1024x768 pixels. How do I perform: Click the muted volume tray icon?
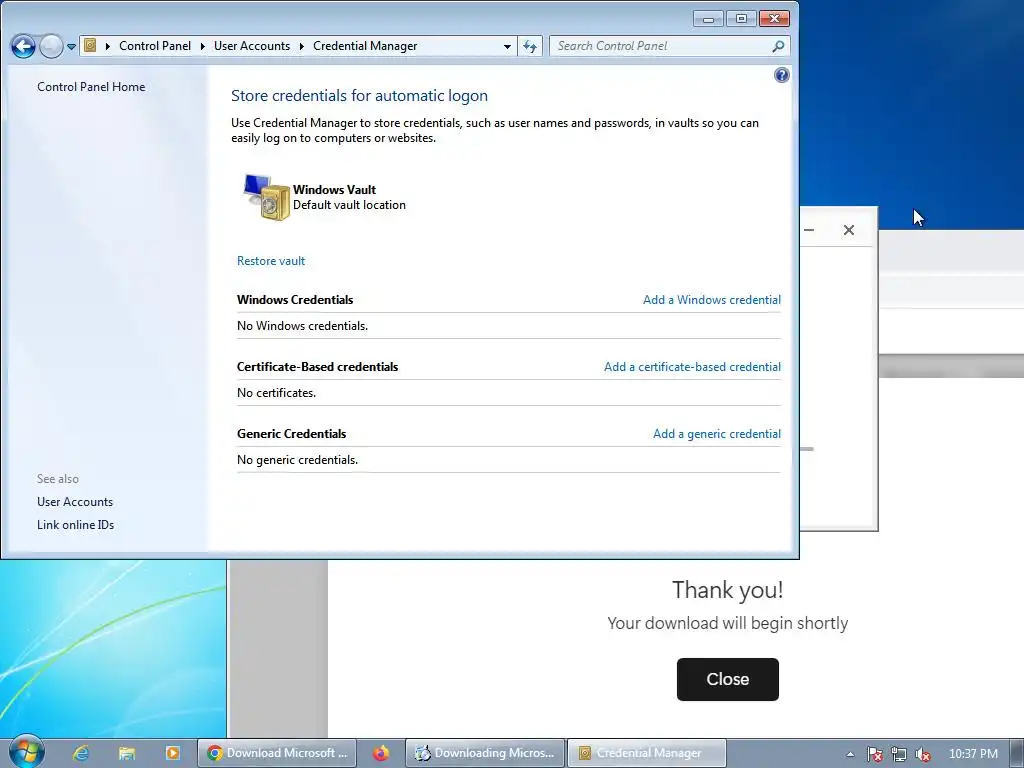[922, 754]
